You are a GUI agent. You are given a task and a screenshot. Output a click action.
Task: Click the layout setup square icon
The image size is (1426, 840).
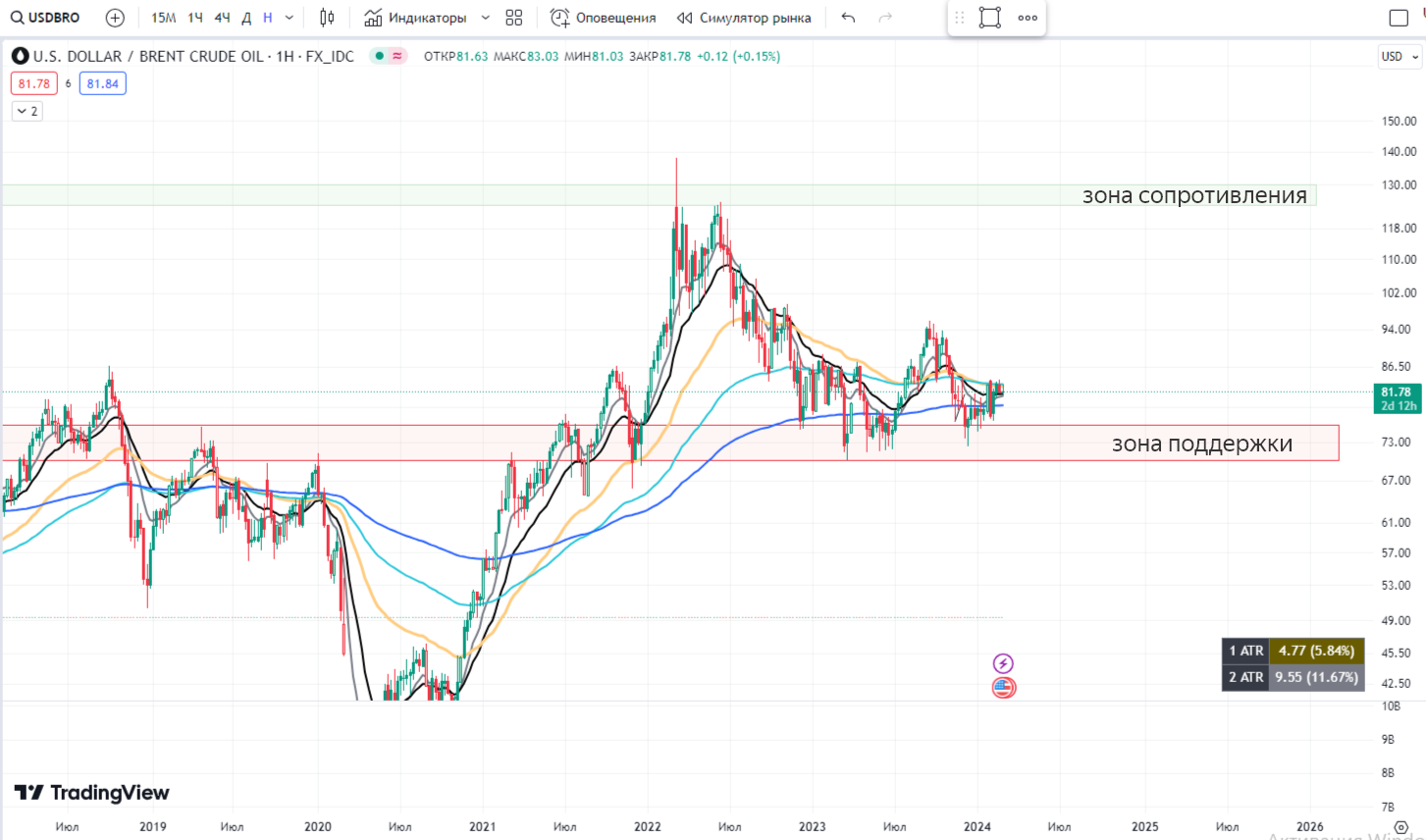(1399, 18)
